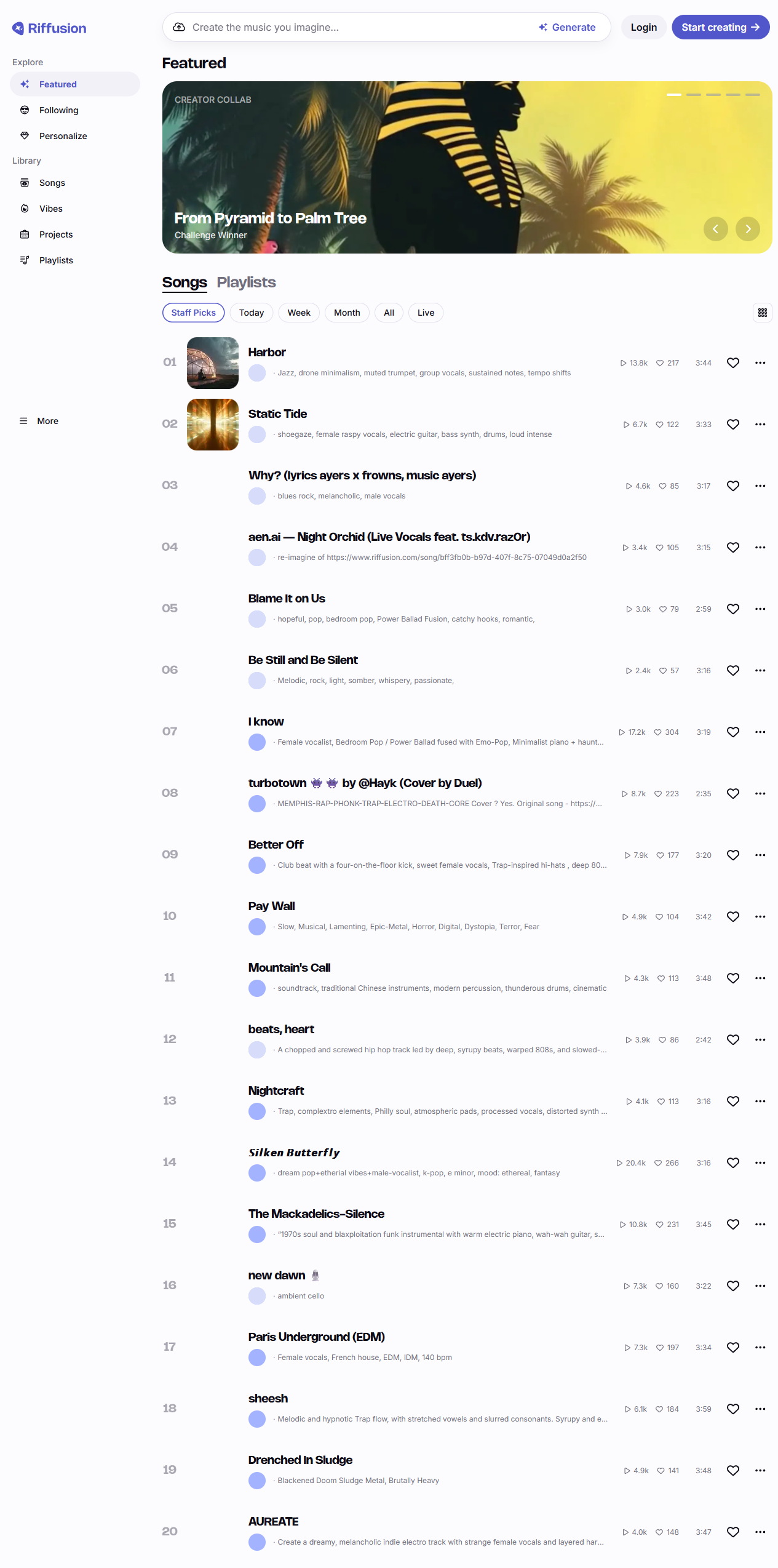This screenshot has width=778, height=1568.
Task: Toggle heart on Static Tide
Action: pyautogui.click(x=732, y=425)
